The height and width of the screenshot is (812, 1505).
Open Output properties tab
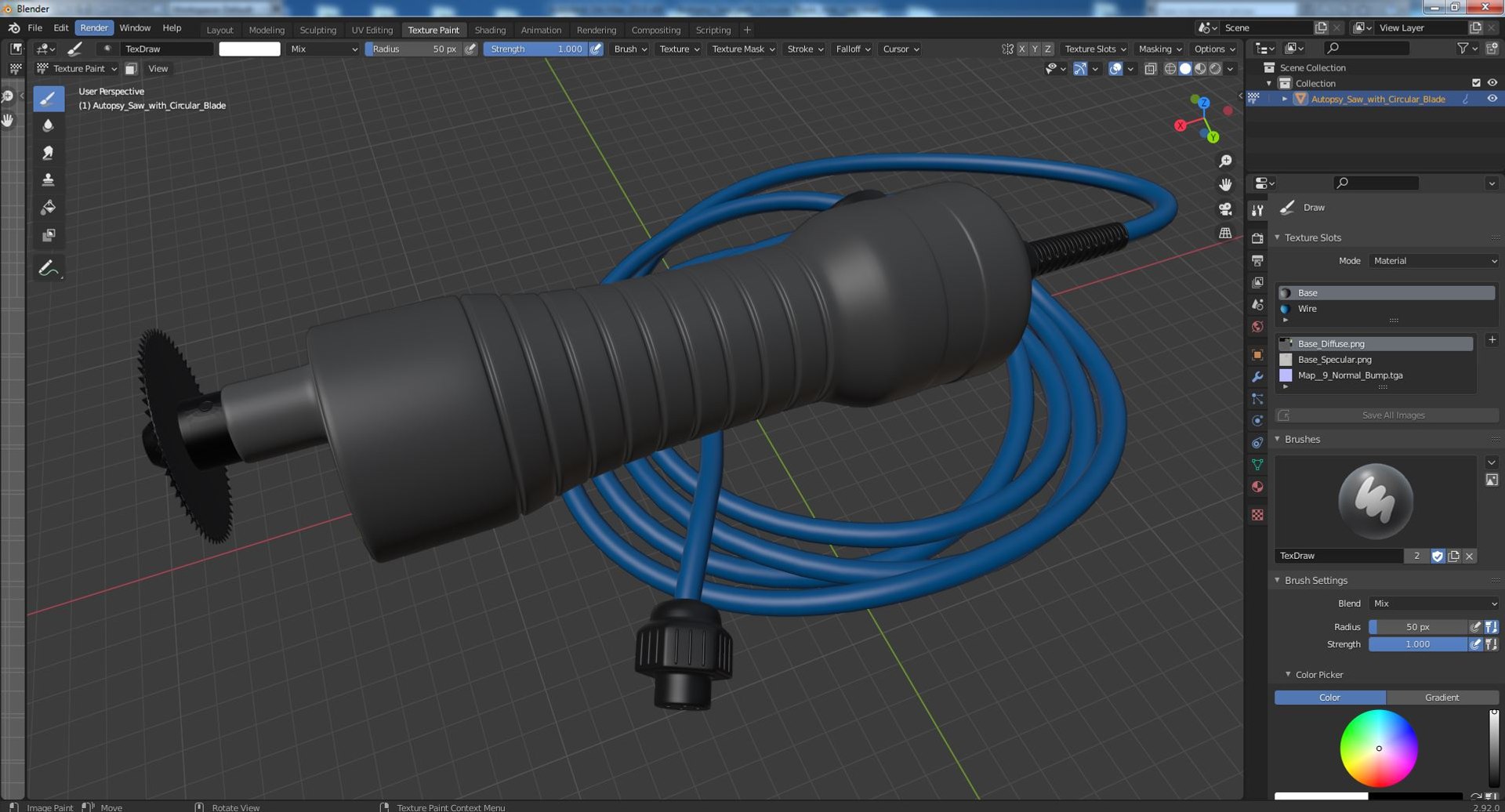tap(1257, 260)
